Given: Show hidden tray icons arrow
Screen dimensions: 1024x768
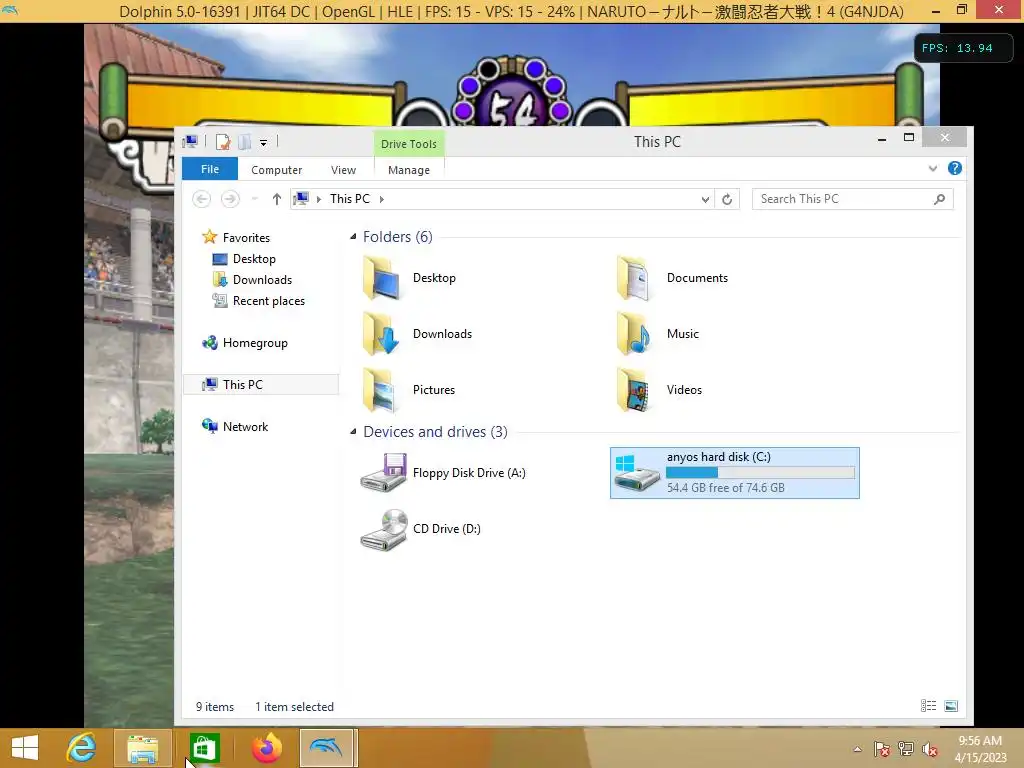Looking at the screenshot, I should tap(857, 749).
